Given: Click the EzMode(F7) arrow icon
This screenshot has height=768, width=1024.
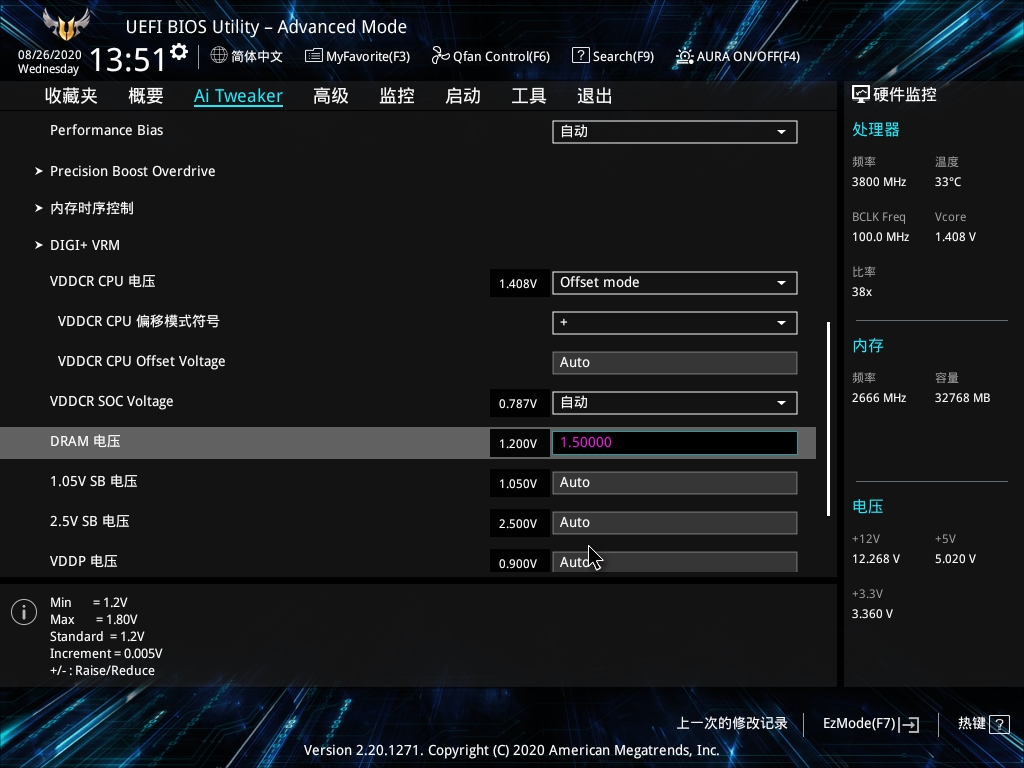Looking at the screenshot, I should click(x=909, y=724).
